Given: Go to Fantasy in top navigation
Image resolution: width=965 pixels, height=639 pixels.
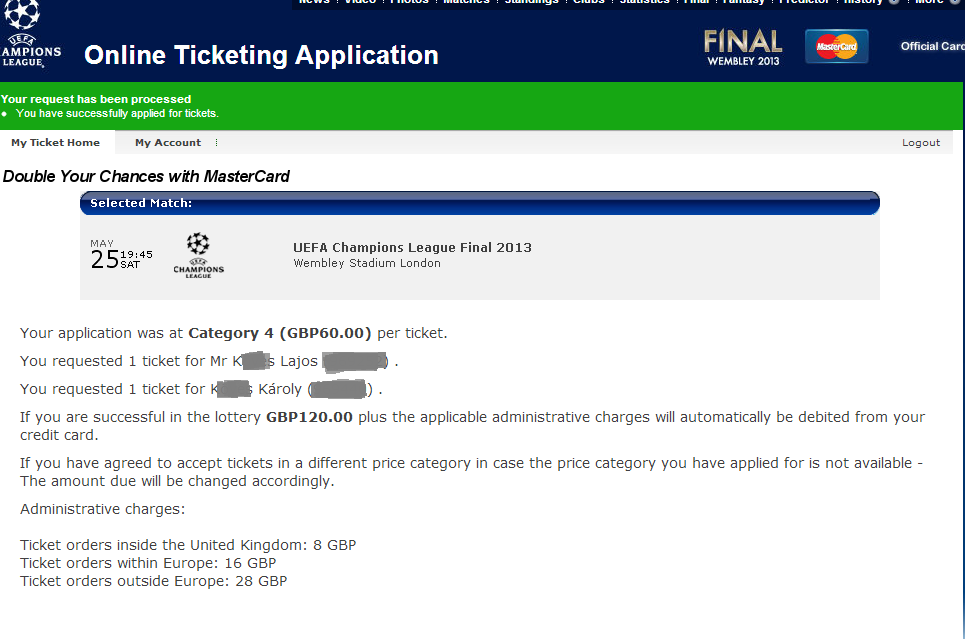Looking at the screenshot, I should [x=743, y=2].
